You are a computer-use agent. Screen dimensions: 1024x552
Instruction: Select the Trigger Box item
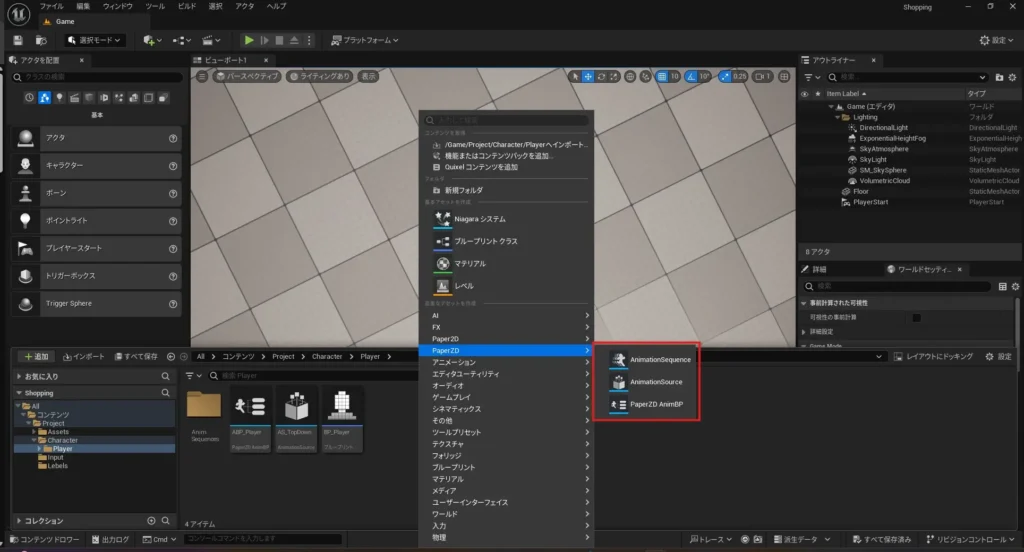pyautogui.click(x=97, y=276)
